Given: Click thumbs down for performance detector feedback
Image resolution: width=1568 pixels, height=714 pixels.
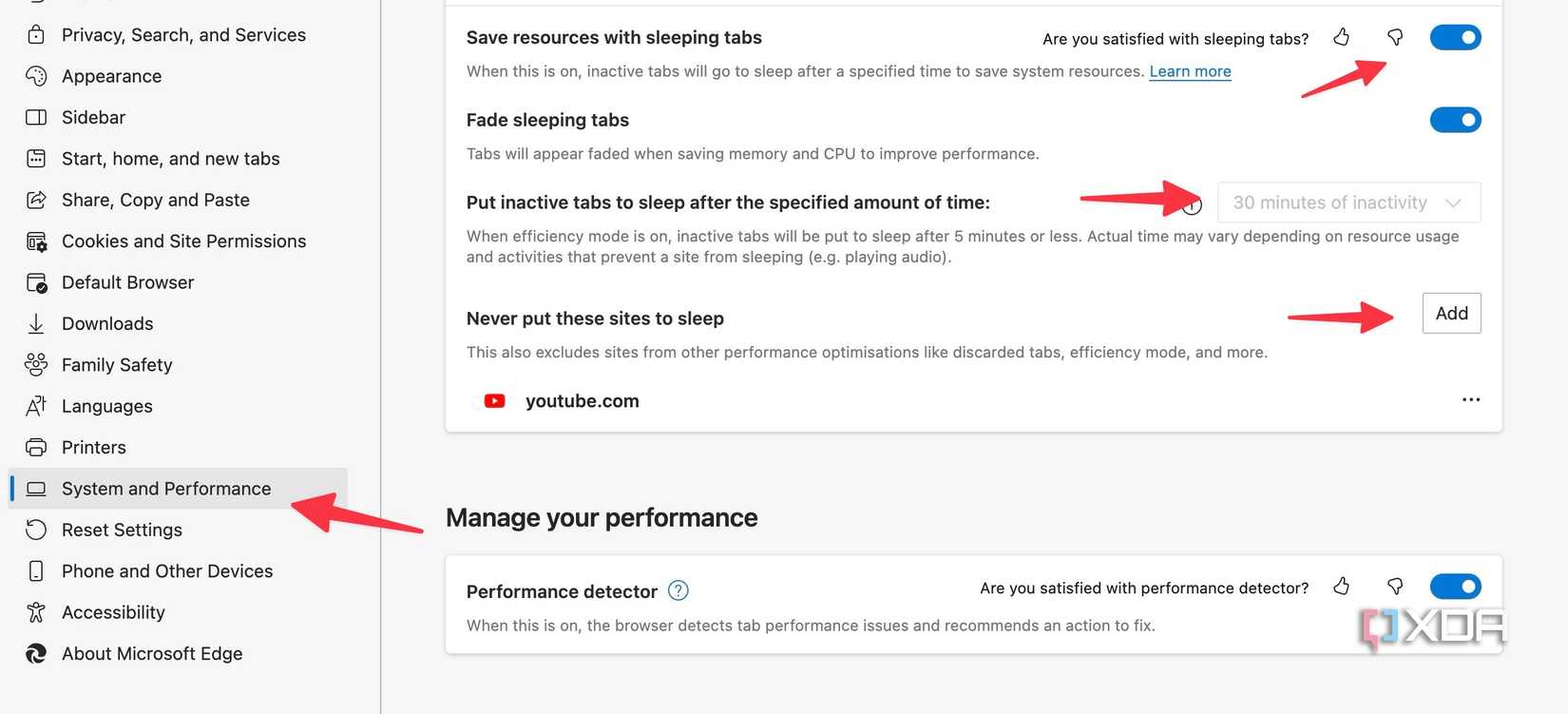Looking at the screenshot, I should click(x=1395, y=587).
